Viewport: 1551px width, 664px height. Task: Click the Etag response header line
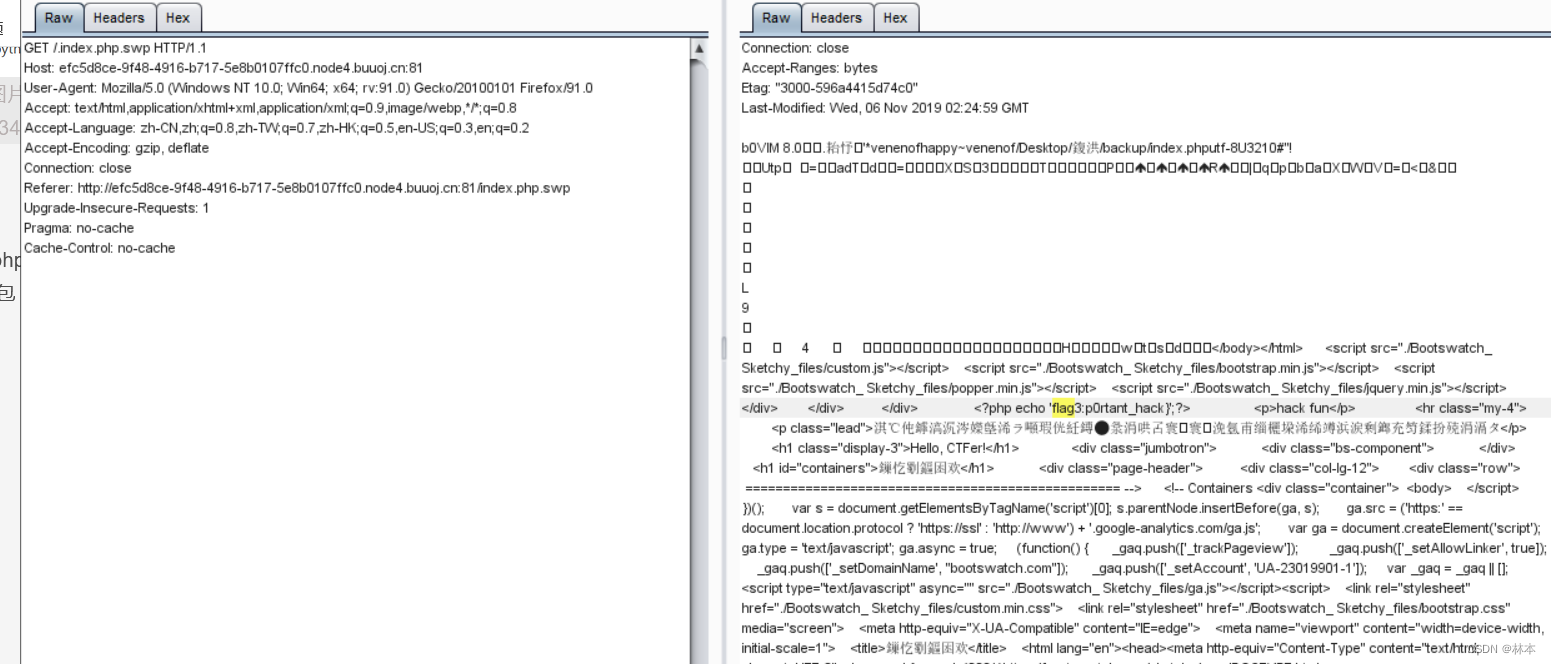pyautogui.click(x=829, y=88)
